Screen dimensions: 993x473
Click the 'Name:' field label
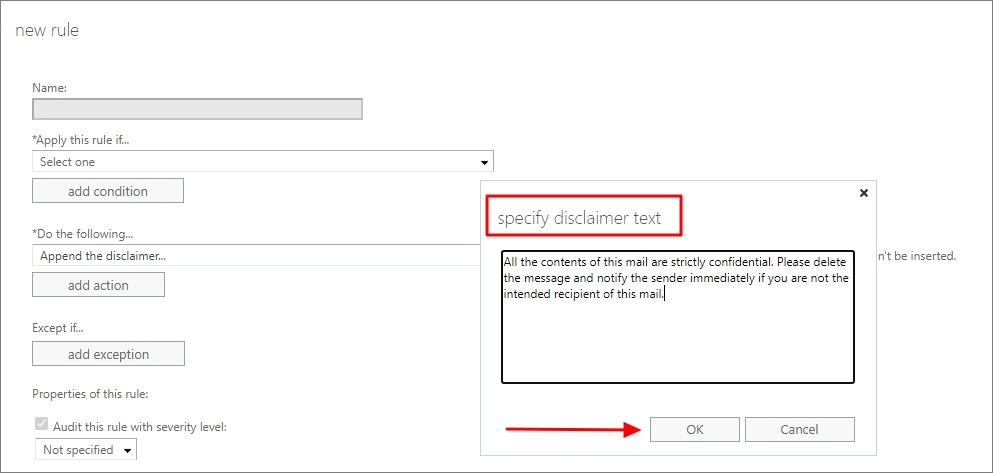click(x=49, y=88)
